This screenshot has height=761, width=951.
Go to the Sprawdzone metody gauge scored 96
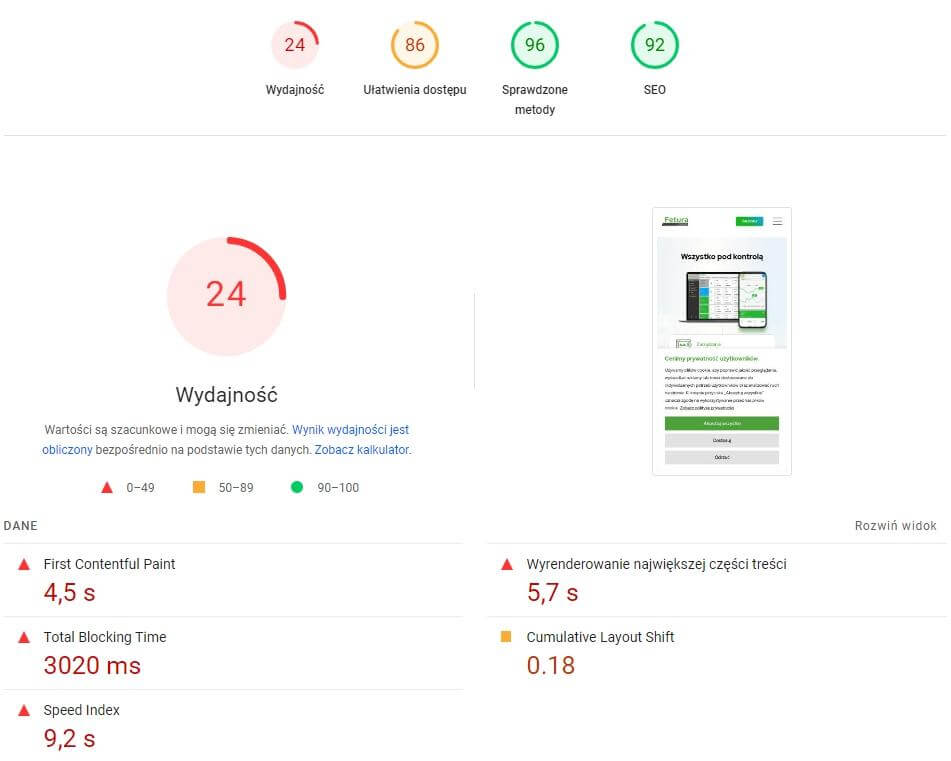click(x=535, y=45)
